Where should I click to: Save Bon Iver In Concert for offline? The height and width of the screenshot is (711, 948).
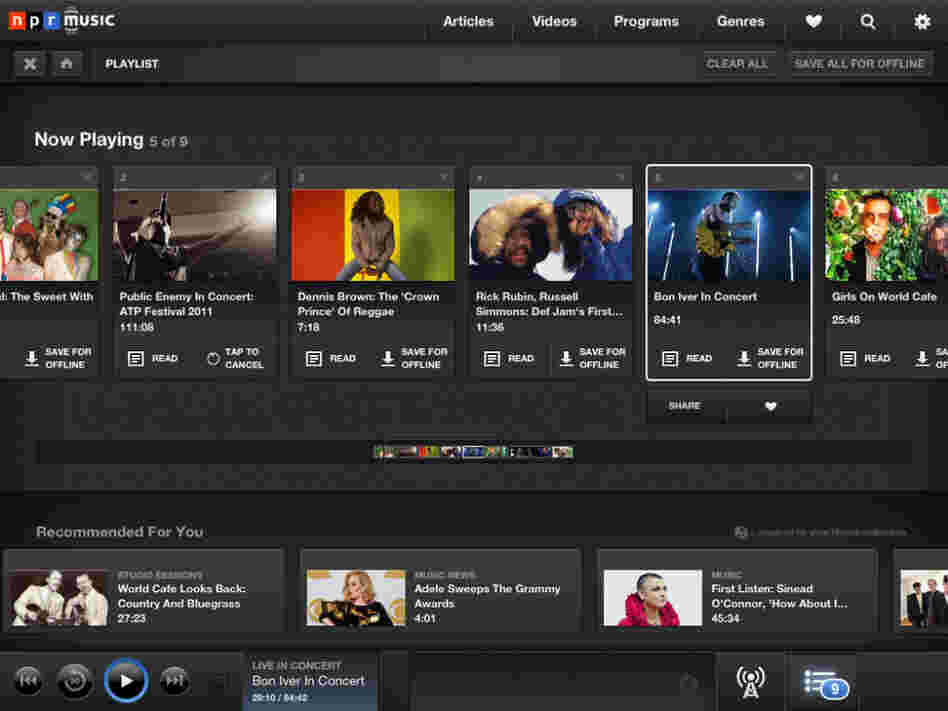[x=770, y=359]
